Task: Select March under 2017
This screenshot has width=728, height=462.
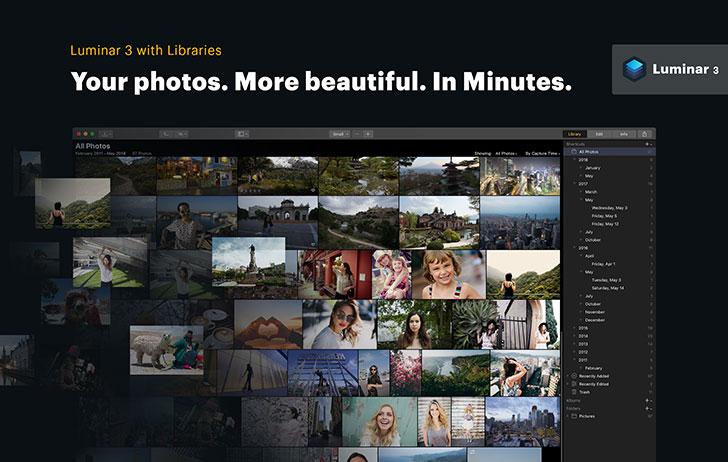Action: click(x=591, y=192)
